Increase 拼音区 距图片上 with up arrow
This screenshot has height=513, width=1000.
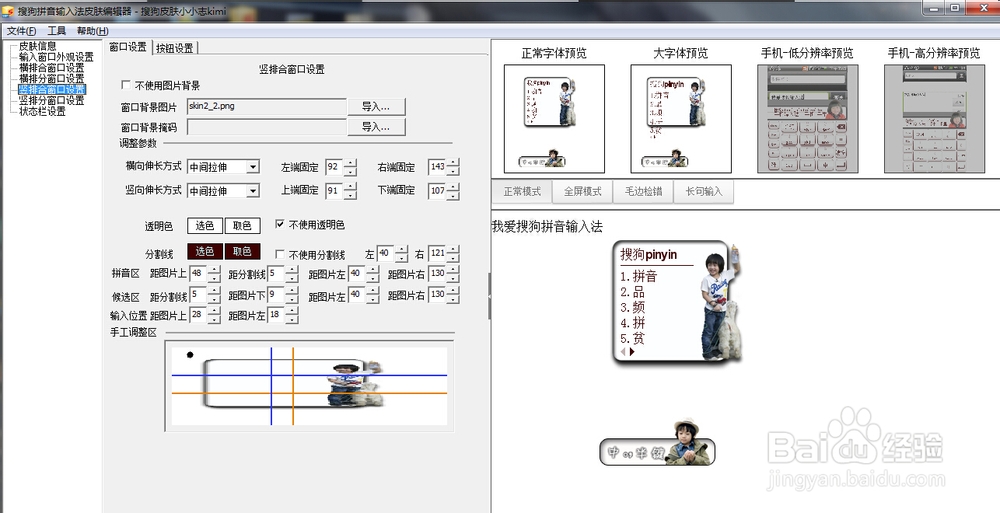pos(214,270)
